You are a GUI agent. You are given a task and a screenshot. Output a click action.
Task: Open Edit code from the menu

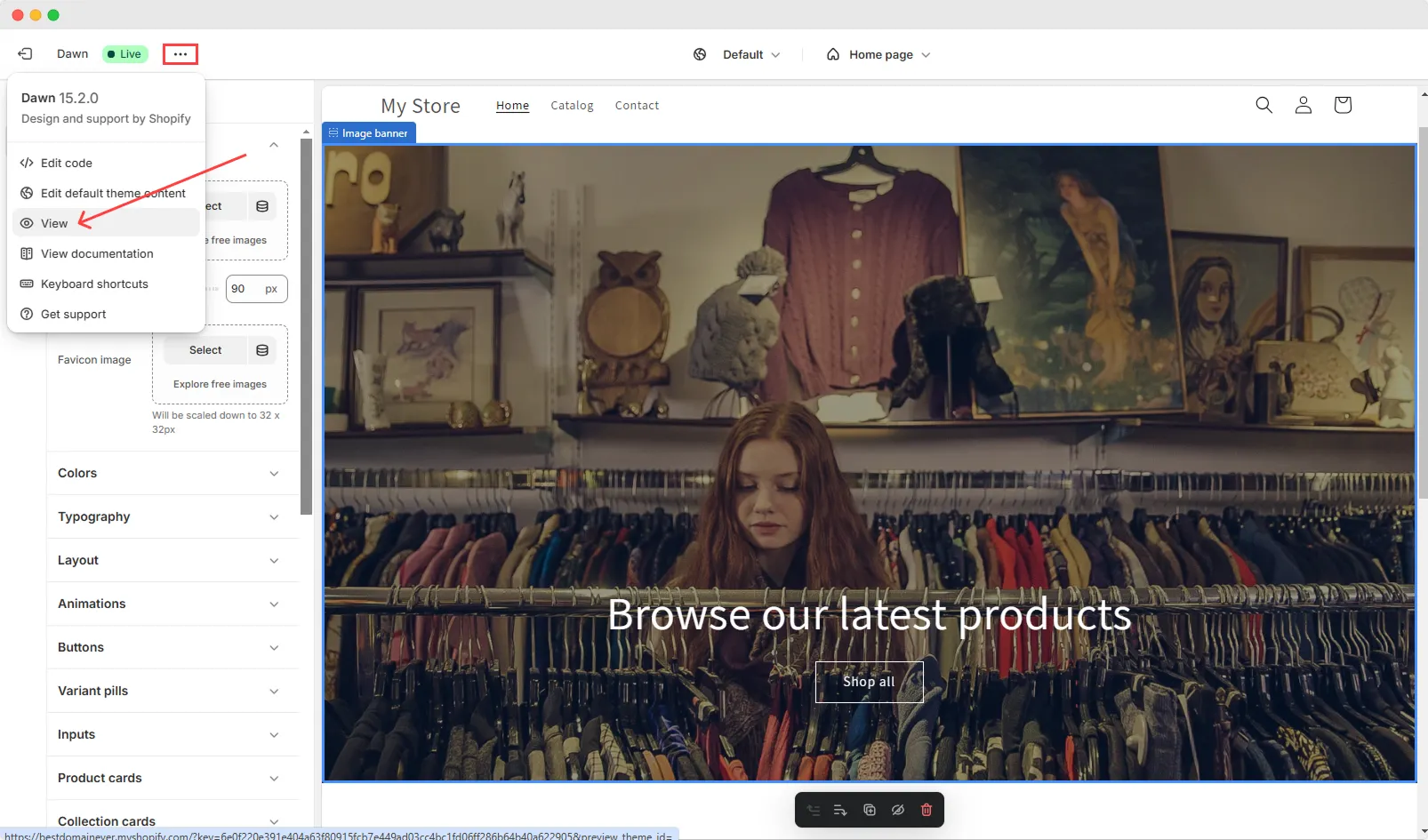point(66,163)
